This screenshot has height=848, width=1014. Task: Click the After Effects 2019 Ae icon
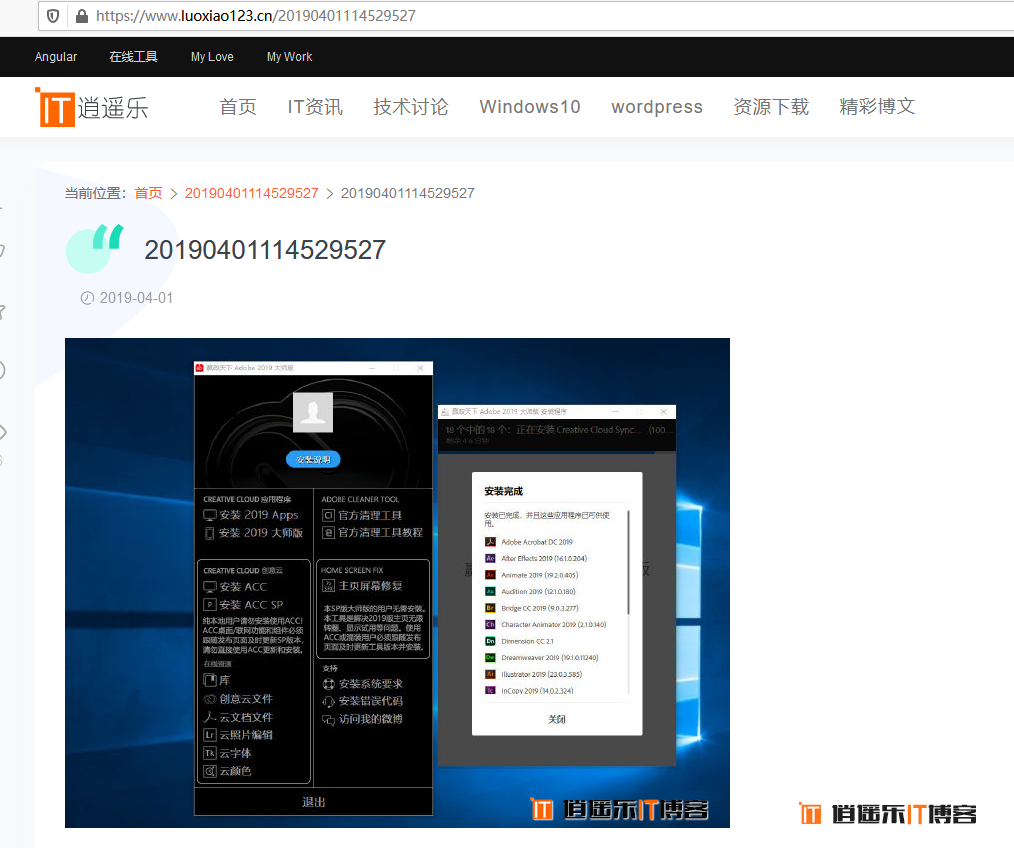pyautogui.click(x=490, y=558)
